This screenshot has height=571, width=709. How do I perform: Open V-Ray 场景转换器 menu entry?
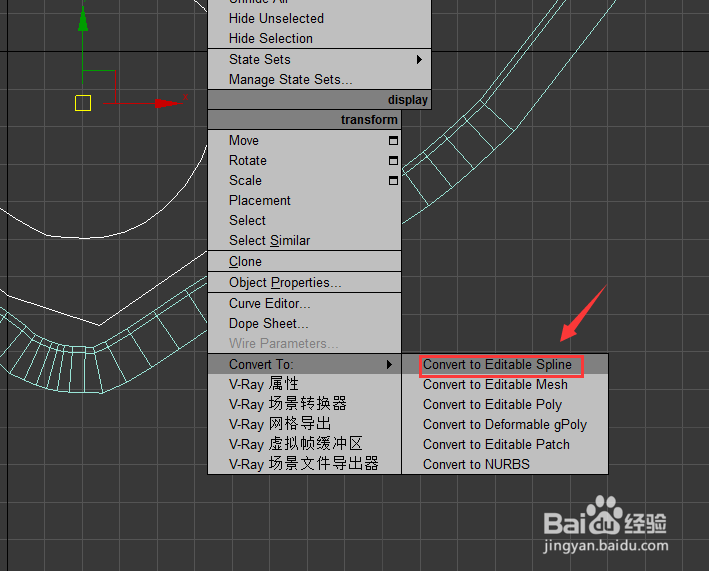click(304, 404)
